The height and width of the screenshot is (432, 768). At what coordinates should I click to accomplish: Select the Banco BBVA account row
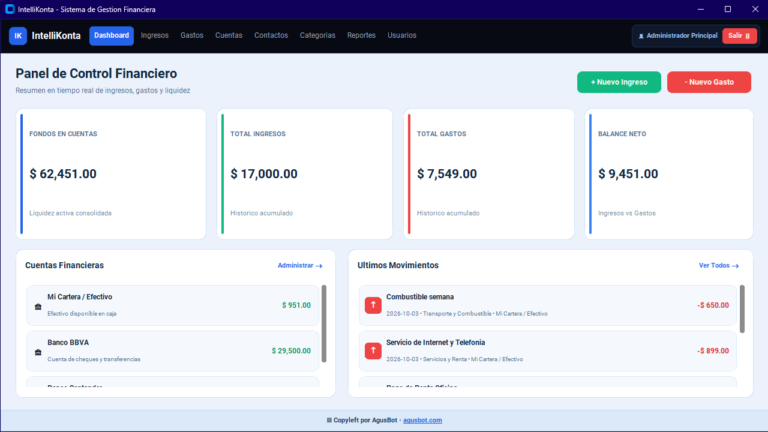[172, 351]
